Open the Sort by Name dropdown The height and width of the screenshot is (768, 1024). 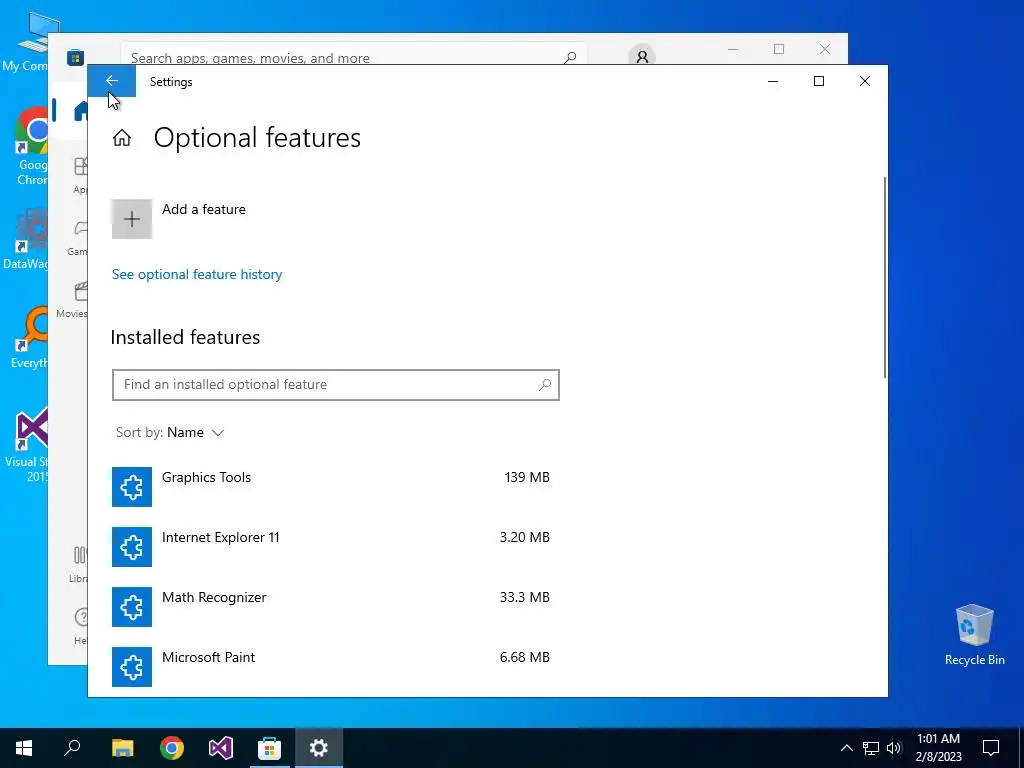(170, 432)
